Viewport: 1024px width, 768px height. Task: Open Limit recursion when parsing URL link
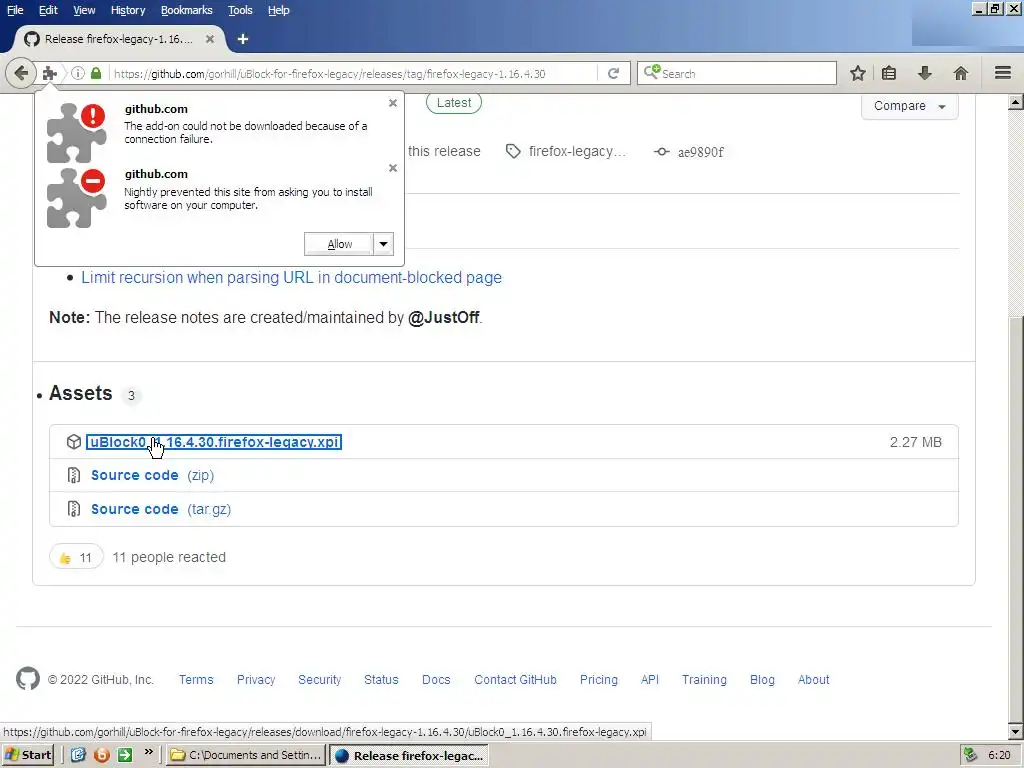tap(291, 278)
